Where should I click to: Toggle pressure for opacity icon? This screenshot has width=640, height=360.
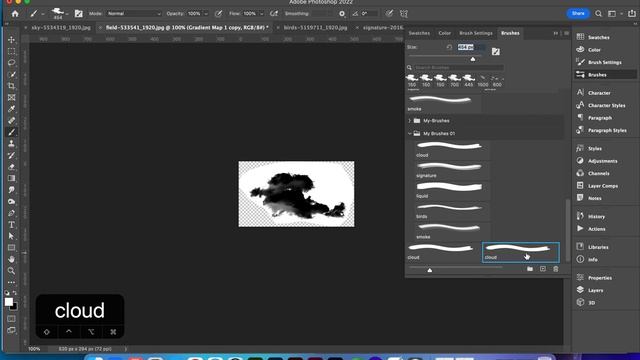click(218, 13)
